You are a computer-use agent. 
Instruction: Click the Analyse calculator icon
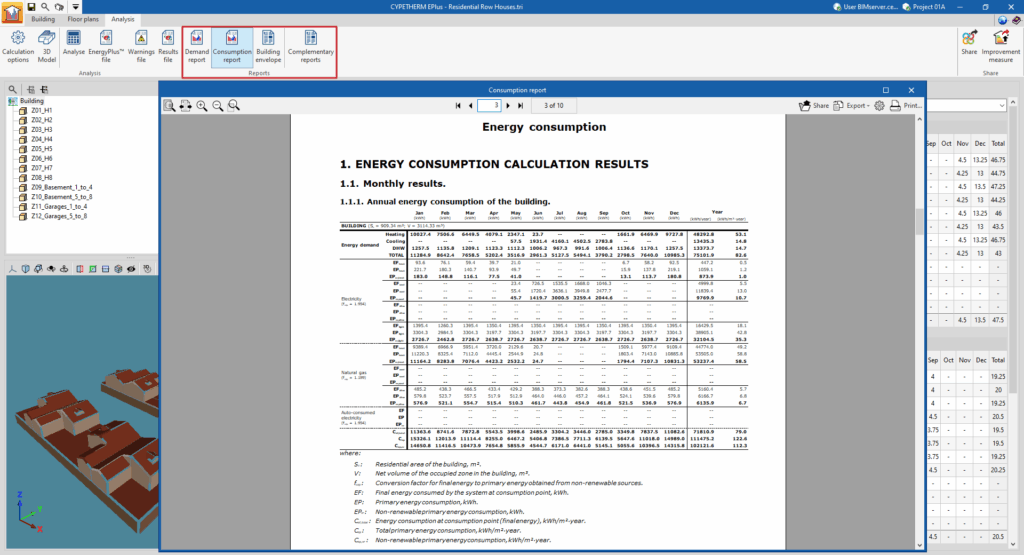74,46
